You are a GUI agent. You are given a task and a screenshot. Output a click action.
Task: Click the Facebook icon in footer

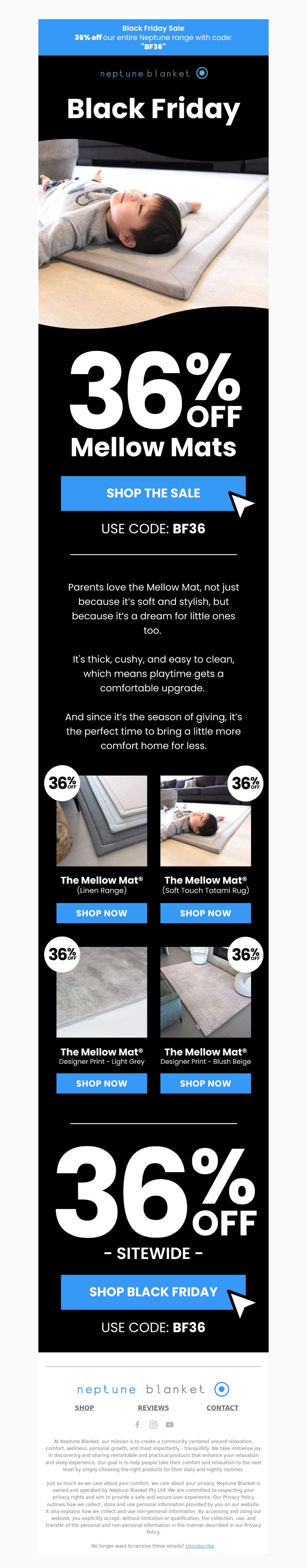137,1424
